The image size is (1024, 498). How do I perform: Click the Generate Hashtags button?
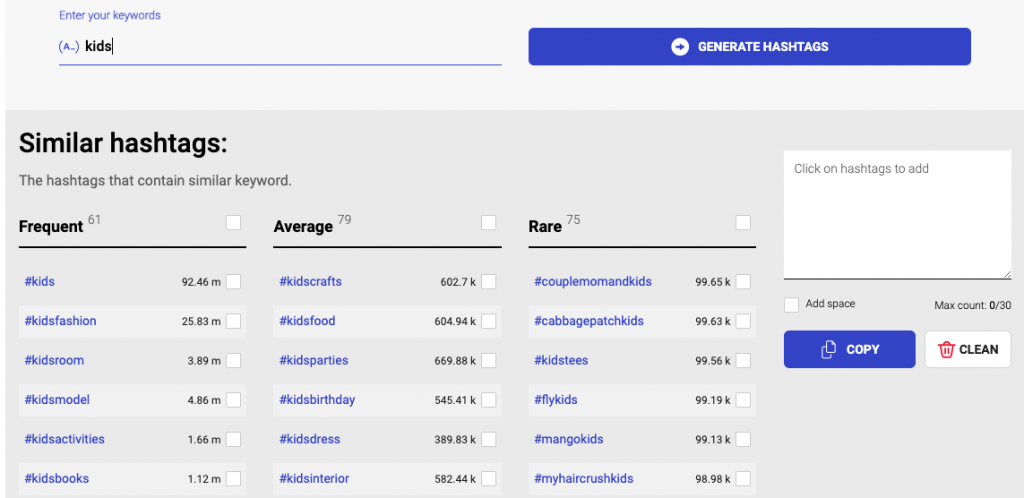tap(749, 46)
